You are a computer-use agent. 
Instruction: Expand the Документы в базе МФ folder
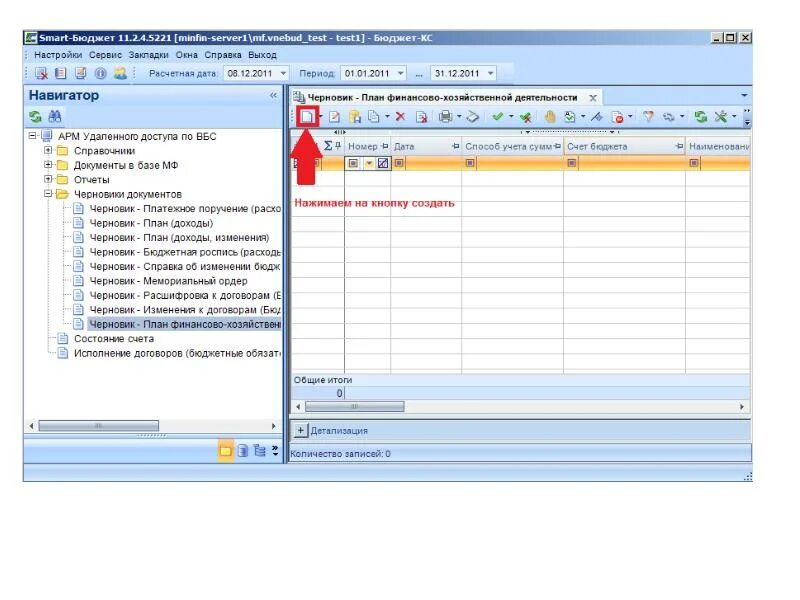click(48, 164)
